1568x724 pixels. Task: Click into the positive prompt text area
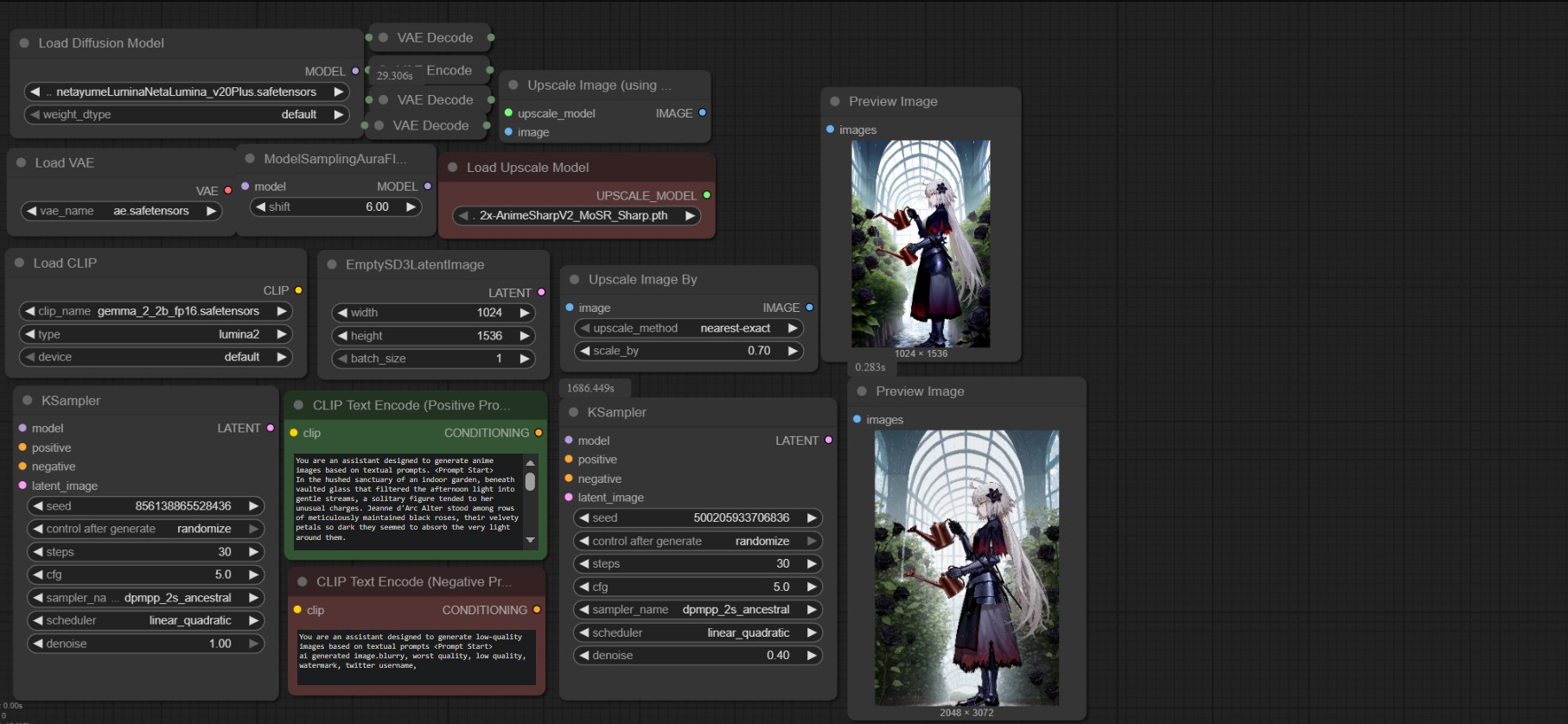click(408, 500)
